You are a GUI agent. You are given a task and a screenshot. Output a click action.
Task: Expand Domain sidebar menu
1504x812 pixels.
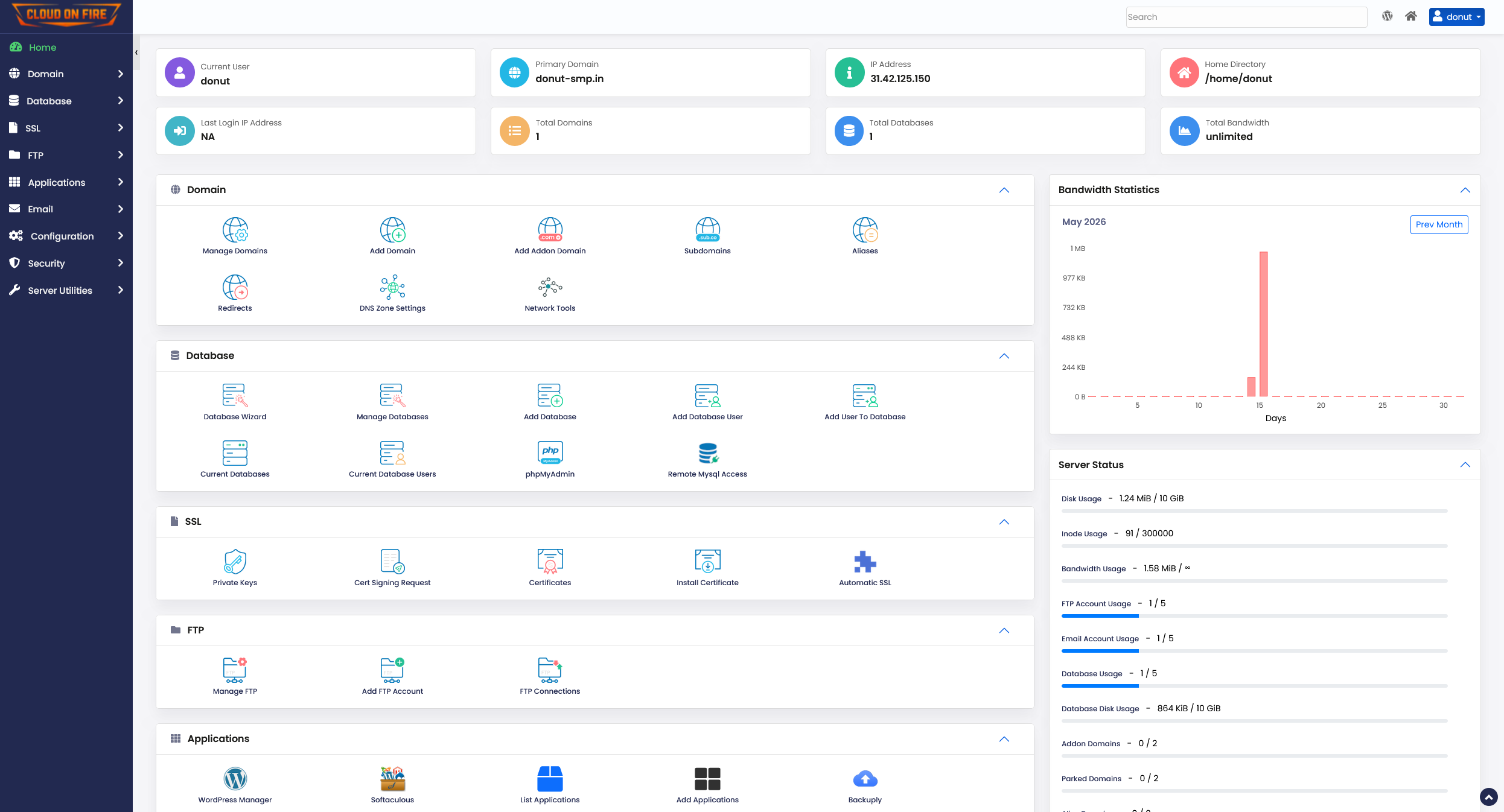point(66,74)
